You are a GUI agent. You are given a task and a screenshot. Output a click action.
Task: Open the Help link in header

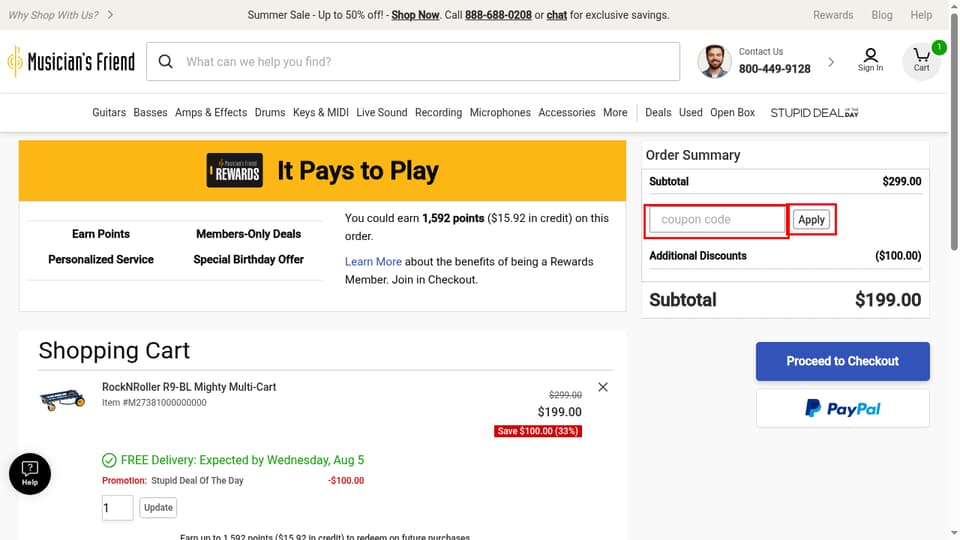pyautogui.click(x=921, y=15)
